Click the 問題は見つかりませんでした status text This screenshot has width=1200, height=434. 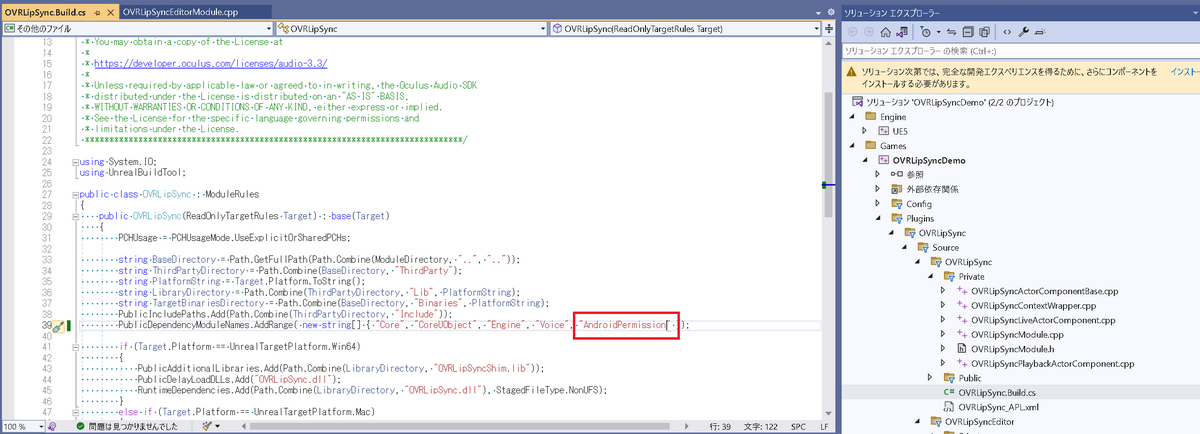coord(134,426)
